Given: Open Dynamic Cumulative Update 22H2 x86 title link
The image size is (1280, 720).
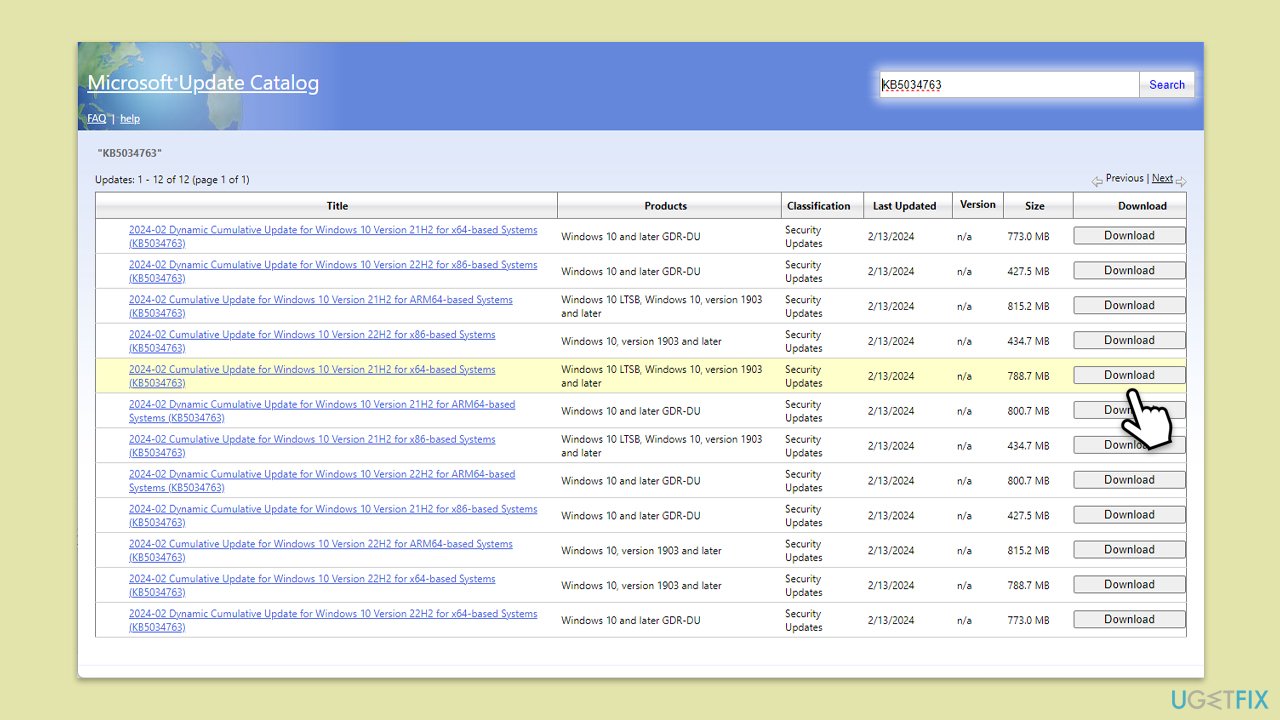Looking at the screenshot, I should [333, 271].
